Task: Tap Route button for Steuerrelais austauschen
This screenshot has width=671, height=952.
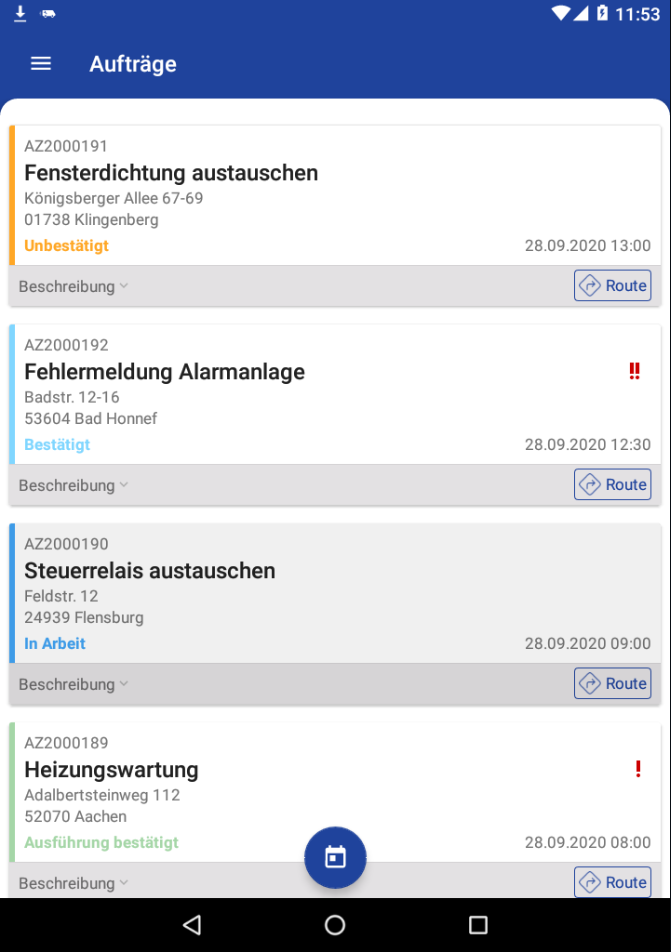Action: tap(612, 683)
